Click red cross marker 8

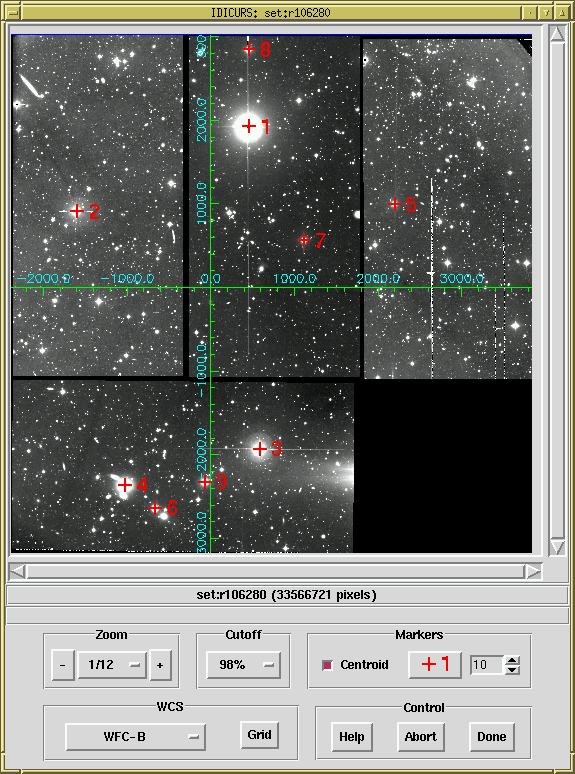pos(249,49)
